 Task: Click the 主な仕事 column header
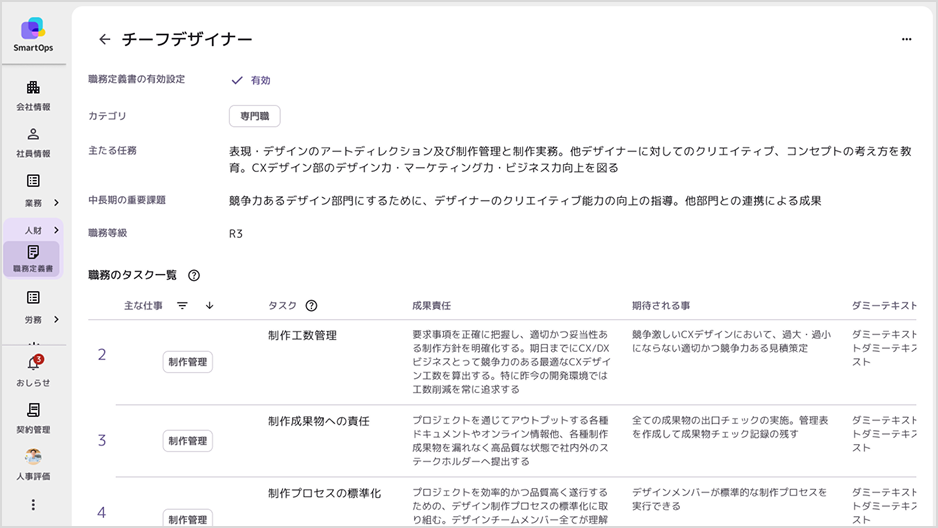point(143,306)
